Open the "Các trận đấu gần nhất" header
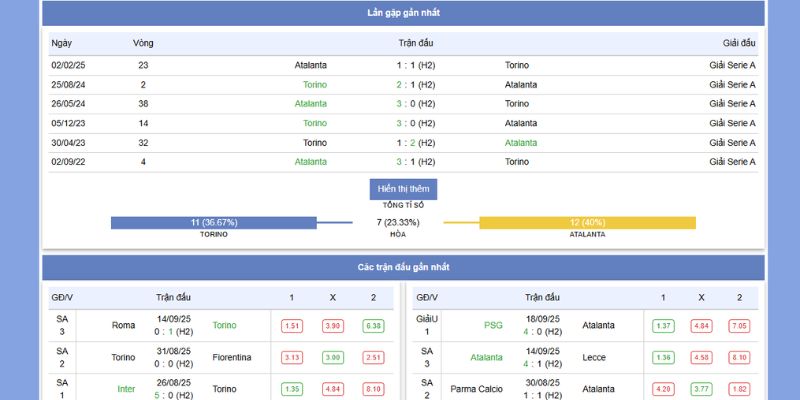 click(403, 267)
